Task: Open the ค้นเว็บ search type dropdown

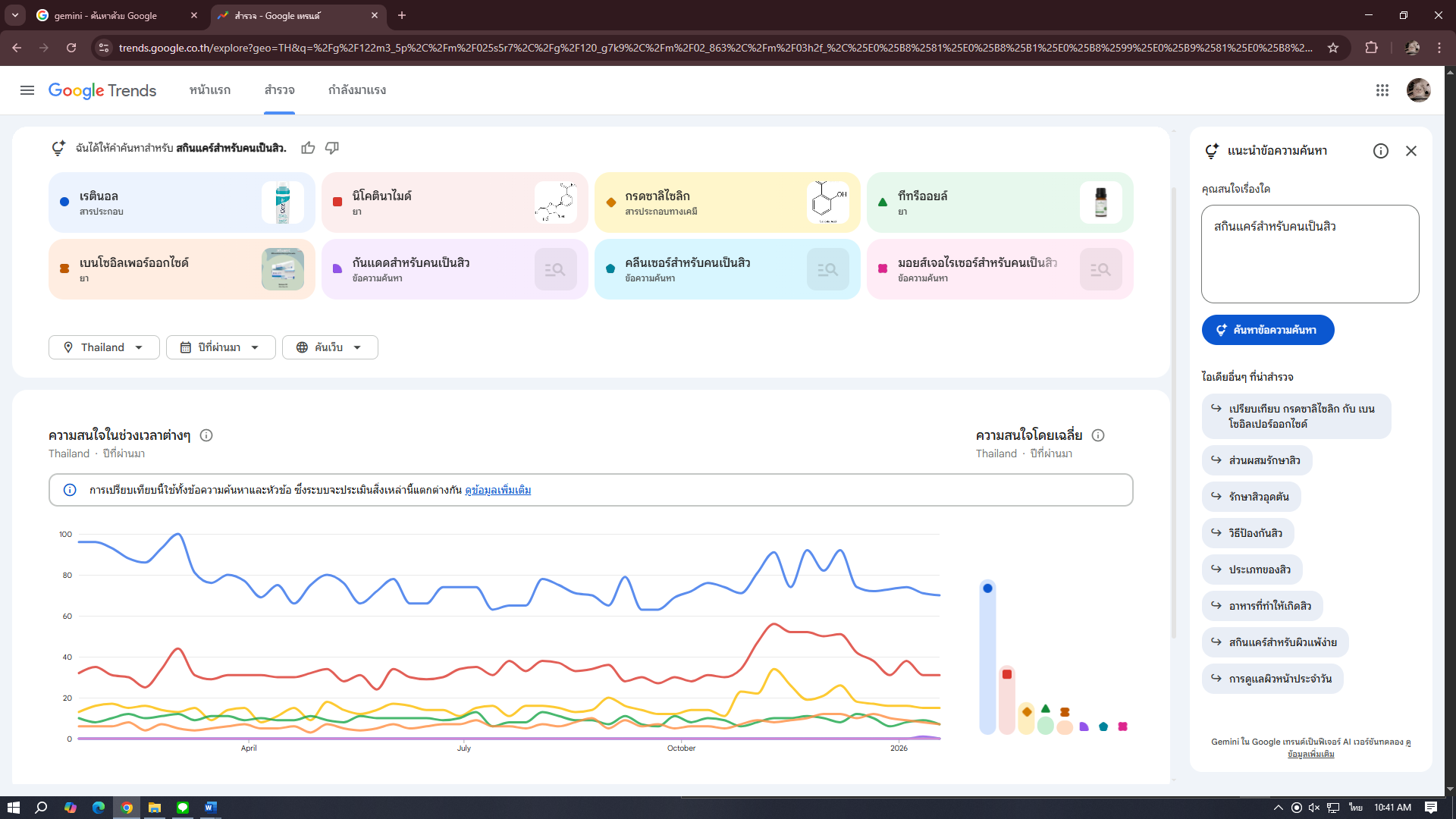Action: coord(330,347)
